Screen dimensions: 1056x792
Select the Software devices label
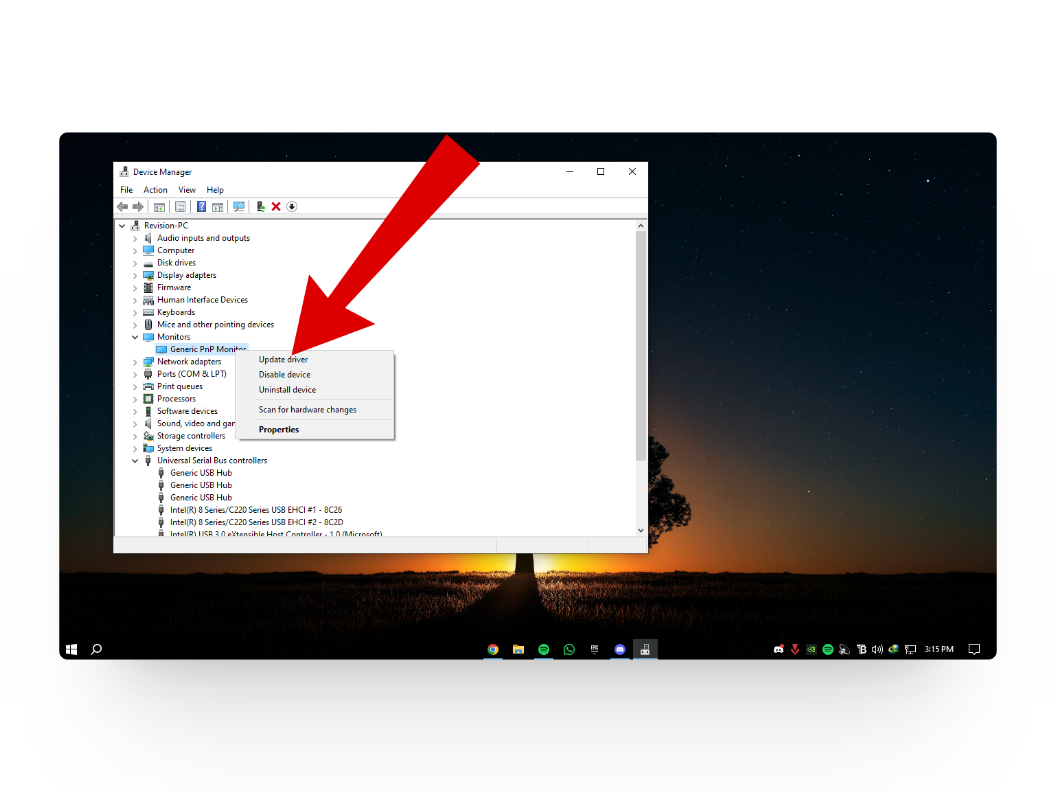point(187,411)
